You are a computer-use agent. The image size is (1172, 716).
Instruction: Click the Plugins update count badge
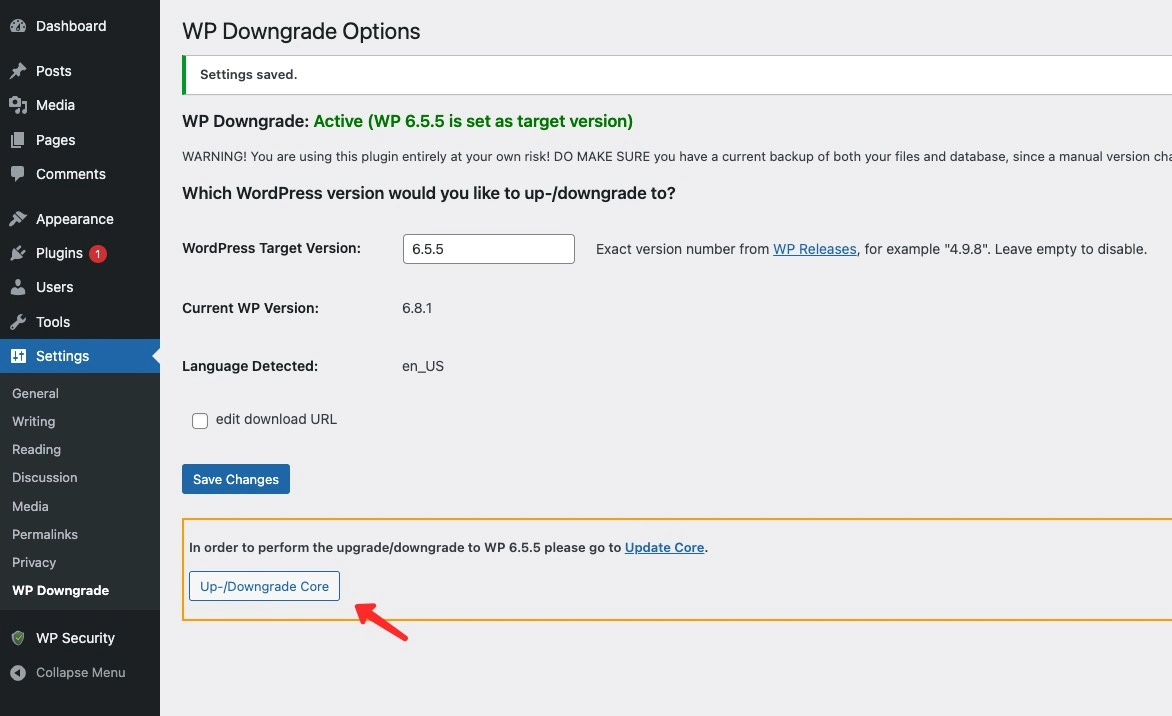(x=97, y=254)
